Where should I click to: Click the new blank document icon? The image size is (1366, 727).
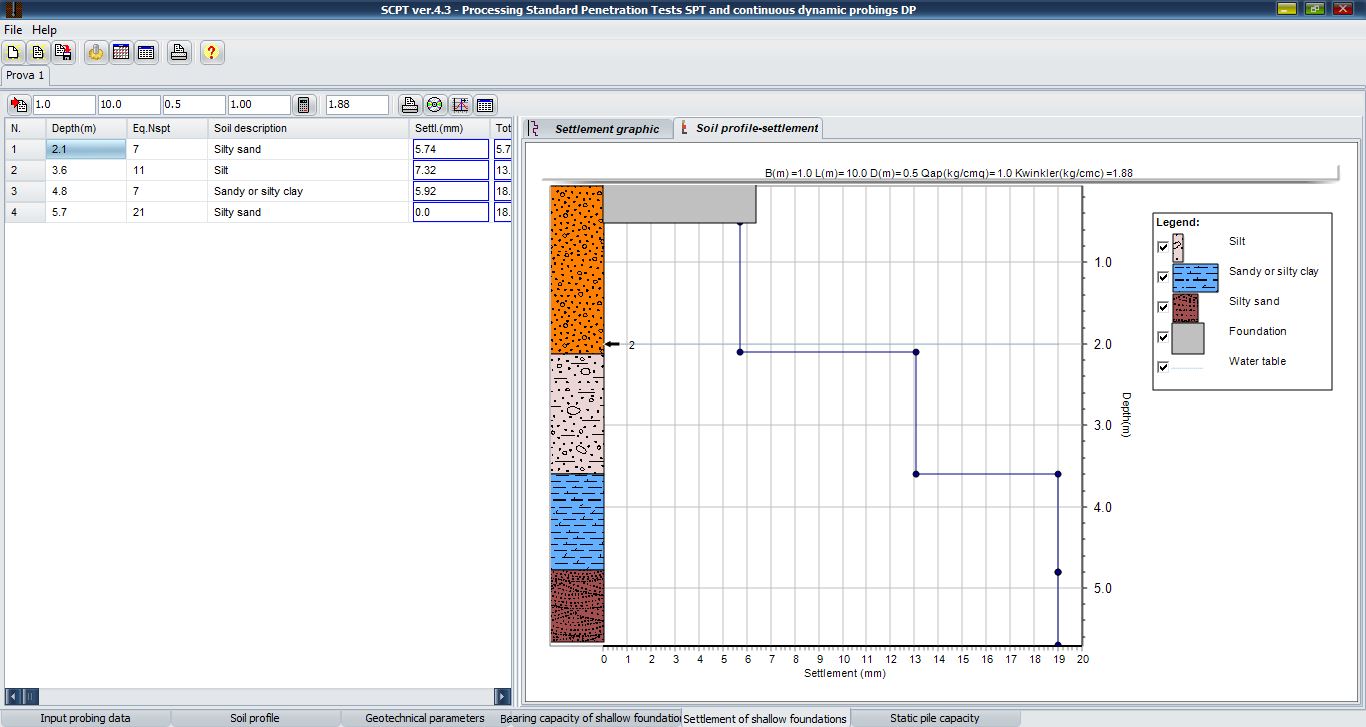pos(14,53)
